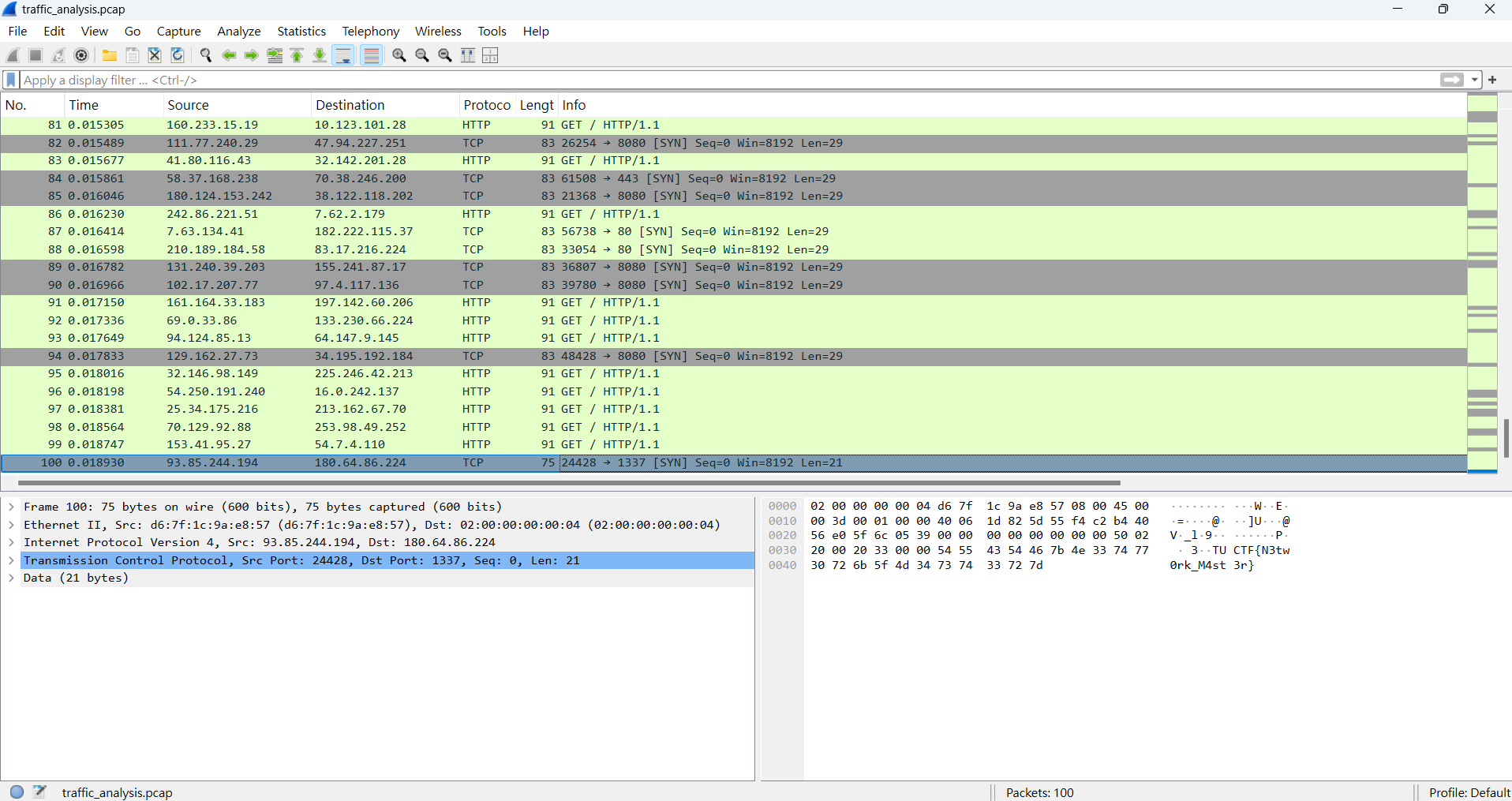Close this capture file icon
The height and width of the screenshot is (801, 1512).
[155, 55]
